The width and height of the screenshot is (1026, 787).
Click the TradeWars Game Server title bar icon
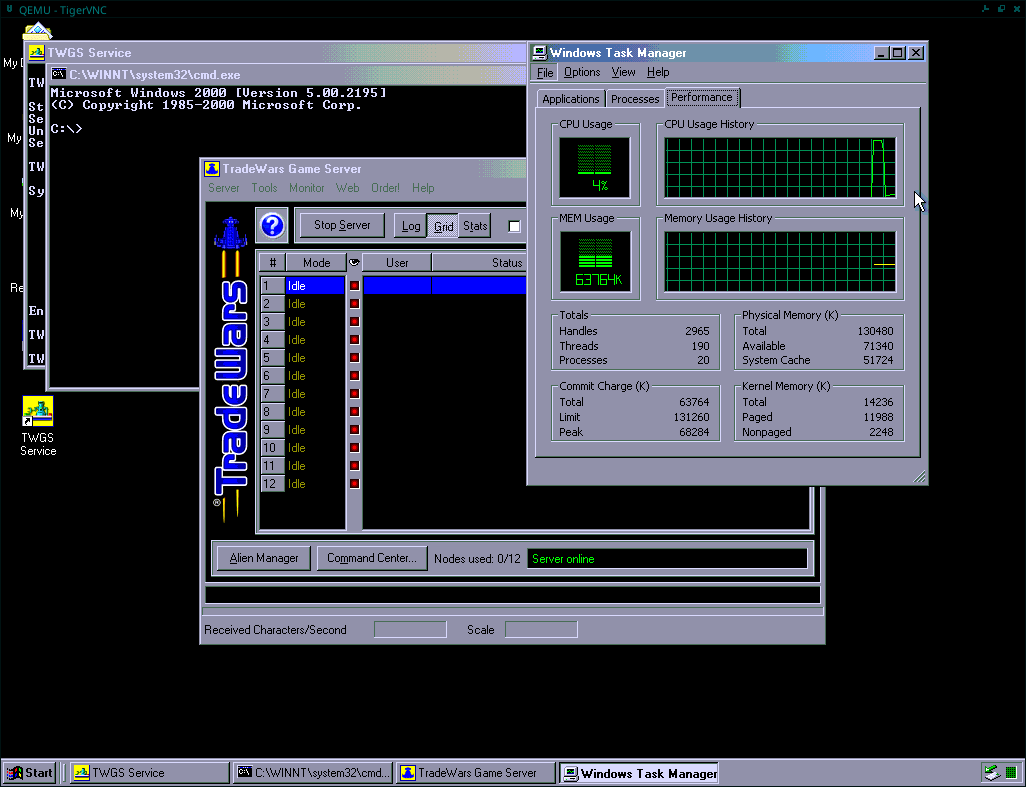pyautogui.click(x=211, y=169)
